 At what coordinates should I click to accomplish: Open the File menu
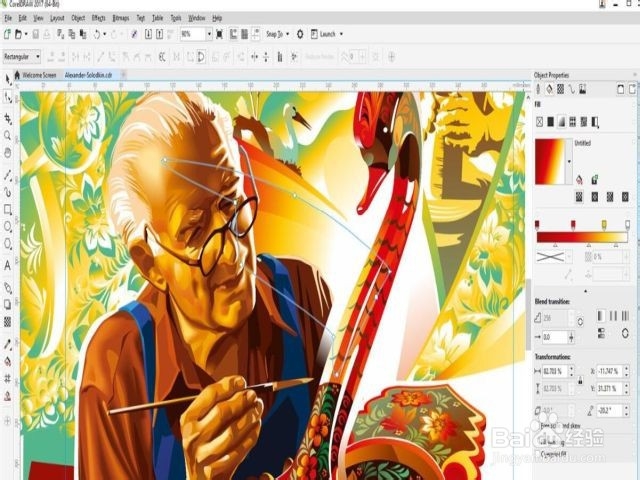click(8, 18)
